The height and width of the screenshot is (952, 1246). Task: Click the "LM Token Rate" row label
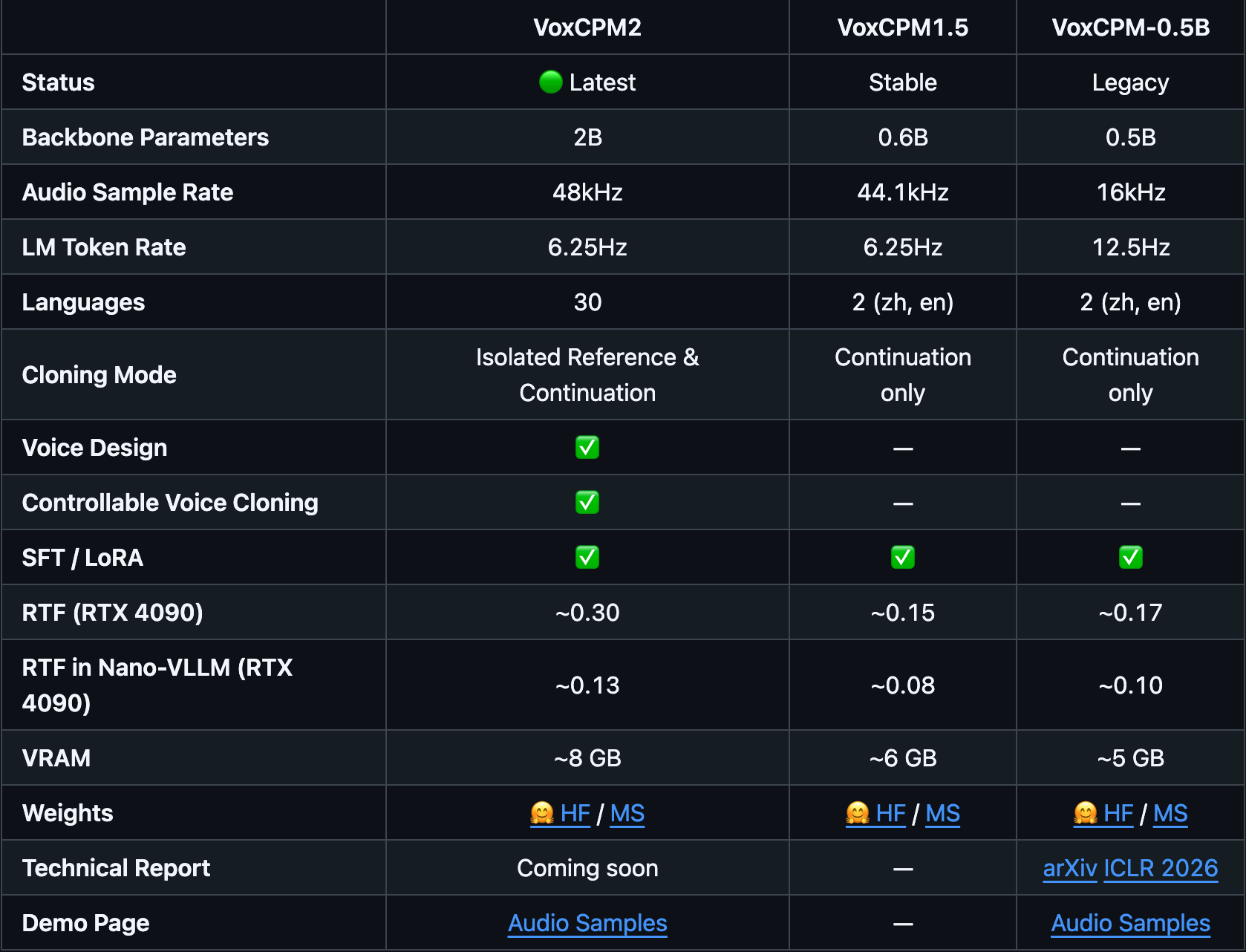point(104,247)
